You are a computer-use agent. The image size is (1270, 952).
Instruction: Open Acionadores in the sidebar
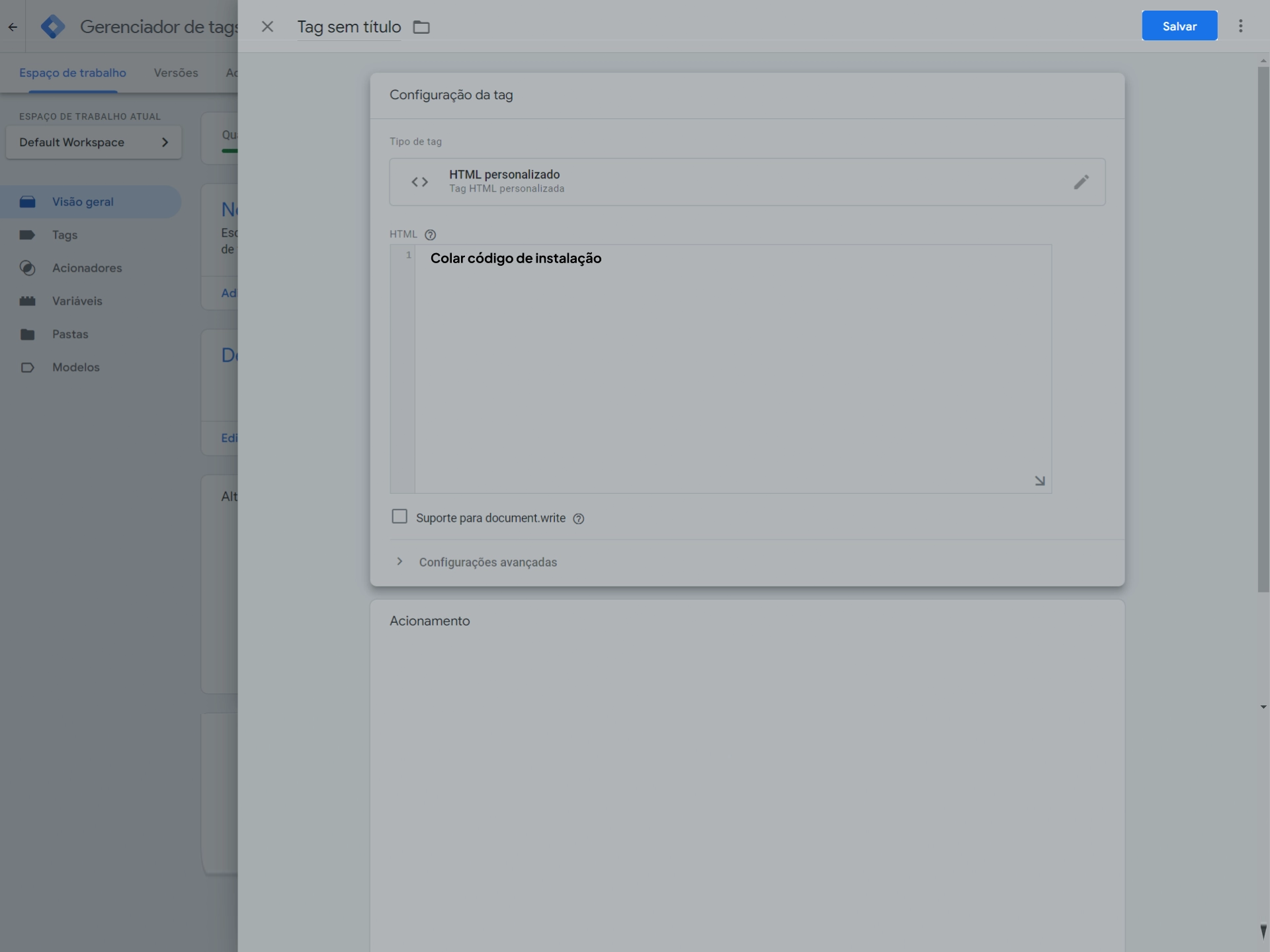click(x=87, y=268)
